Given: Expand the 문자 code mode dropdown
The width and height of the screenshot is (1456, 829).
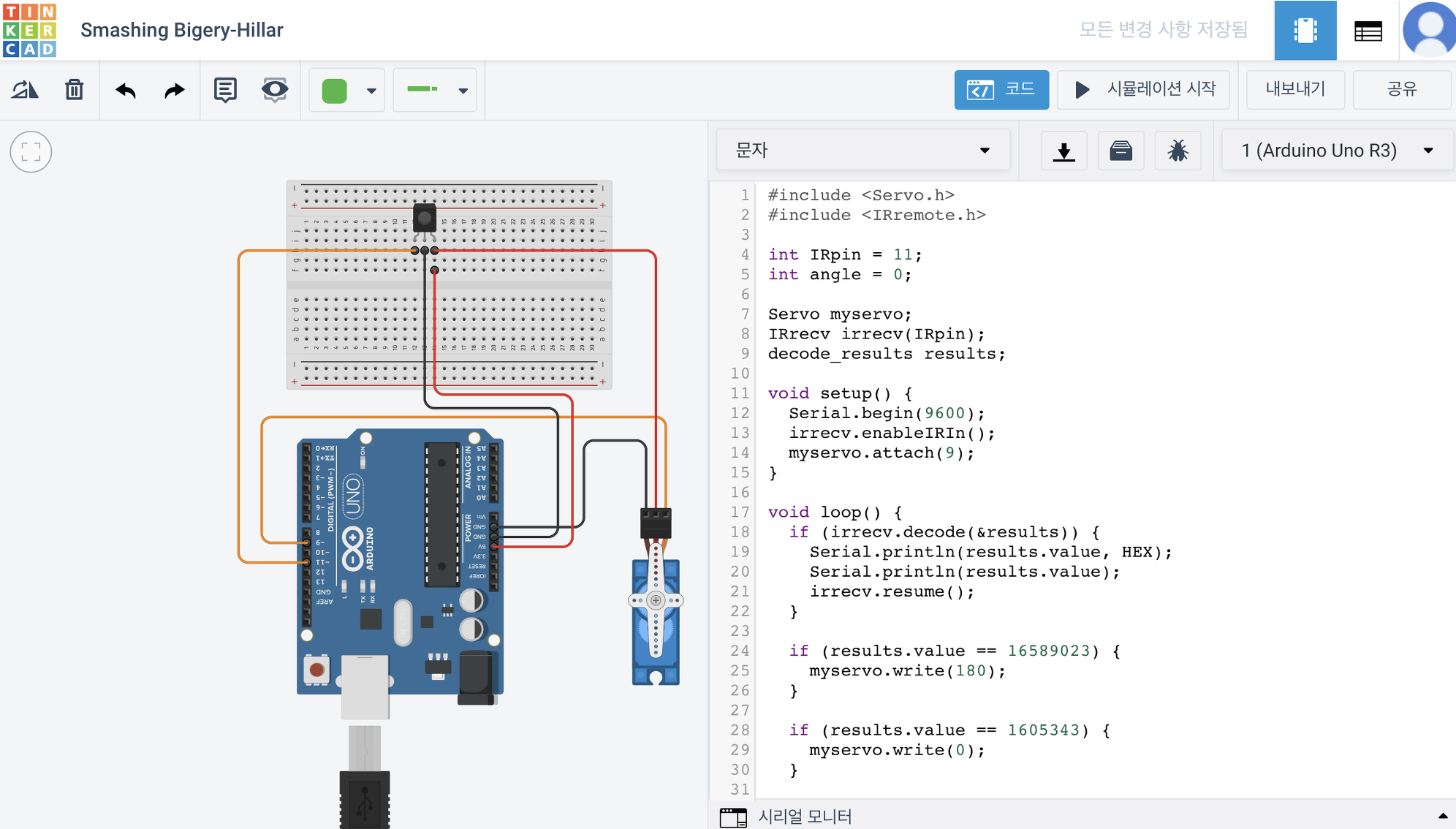Looking at the screenshot, I should coord(862,151).
